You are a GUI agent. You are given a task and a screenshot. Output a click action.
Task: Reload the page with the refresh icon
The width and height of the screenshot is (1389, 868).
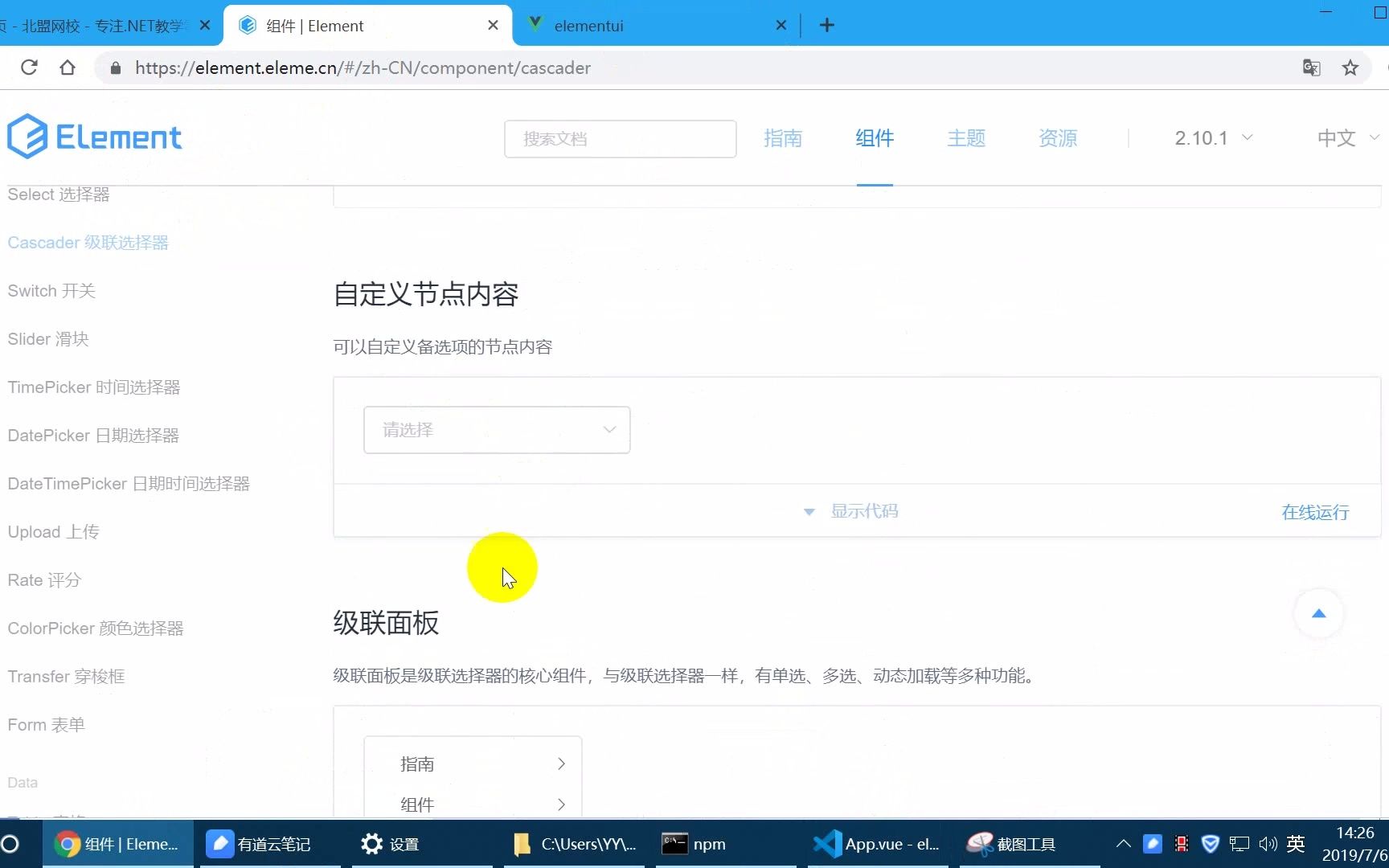pos(29,68)
